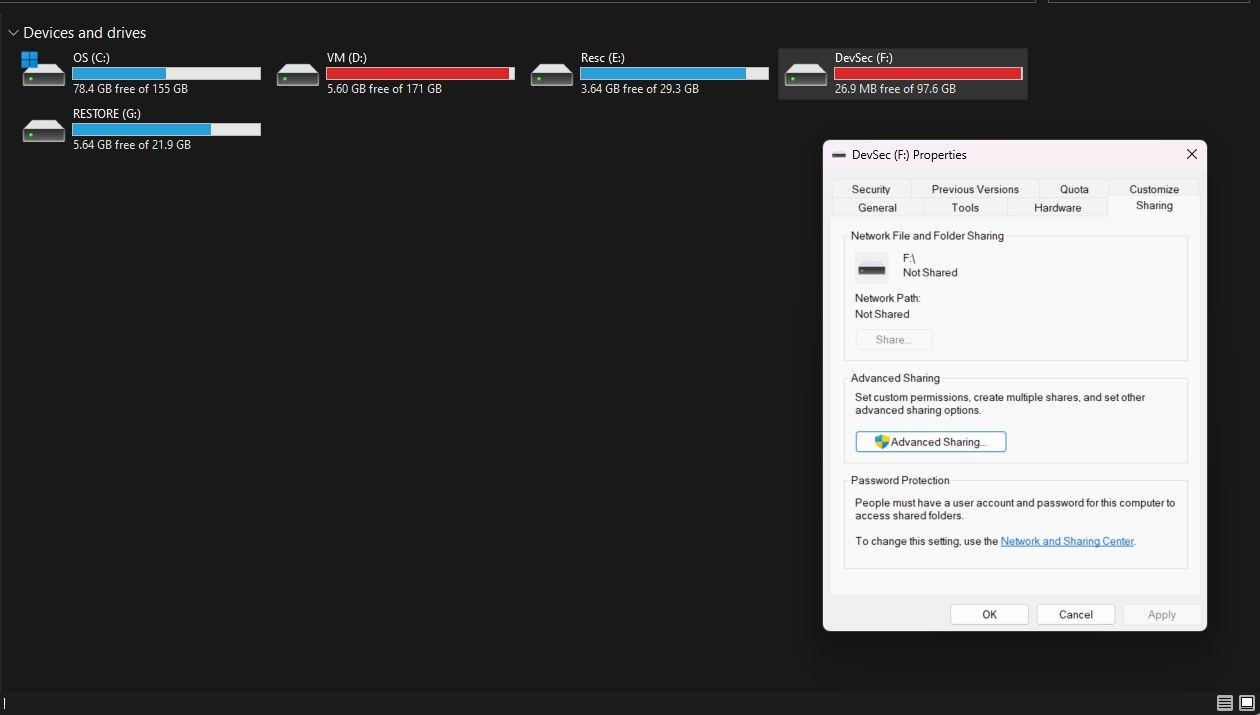Select the DevSec (F:) drive icon

click(806, 74)
